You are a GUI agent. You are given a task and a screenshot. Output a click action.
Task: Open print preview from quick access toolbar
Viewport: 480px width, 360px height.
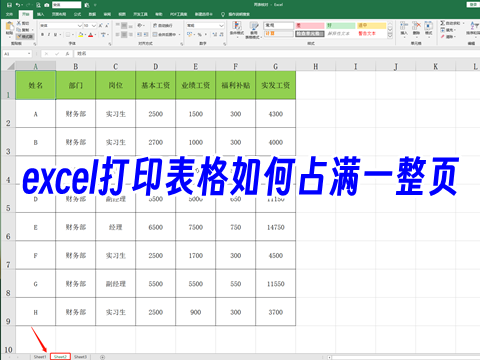click(x=39, y=5)
